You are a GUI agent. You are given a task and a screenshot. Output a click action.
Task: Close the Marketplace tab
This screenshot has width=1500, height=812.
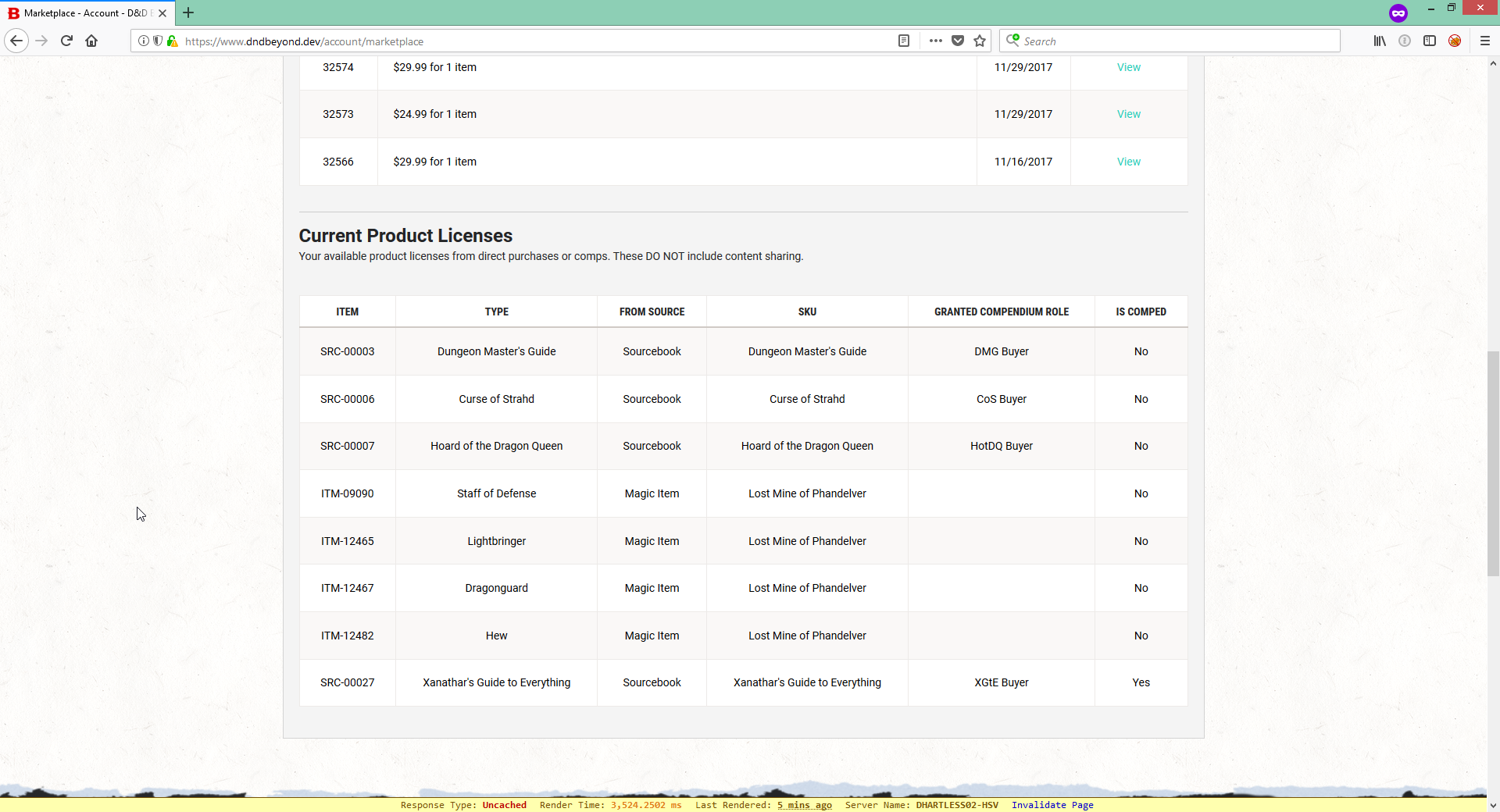point(162,13)
